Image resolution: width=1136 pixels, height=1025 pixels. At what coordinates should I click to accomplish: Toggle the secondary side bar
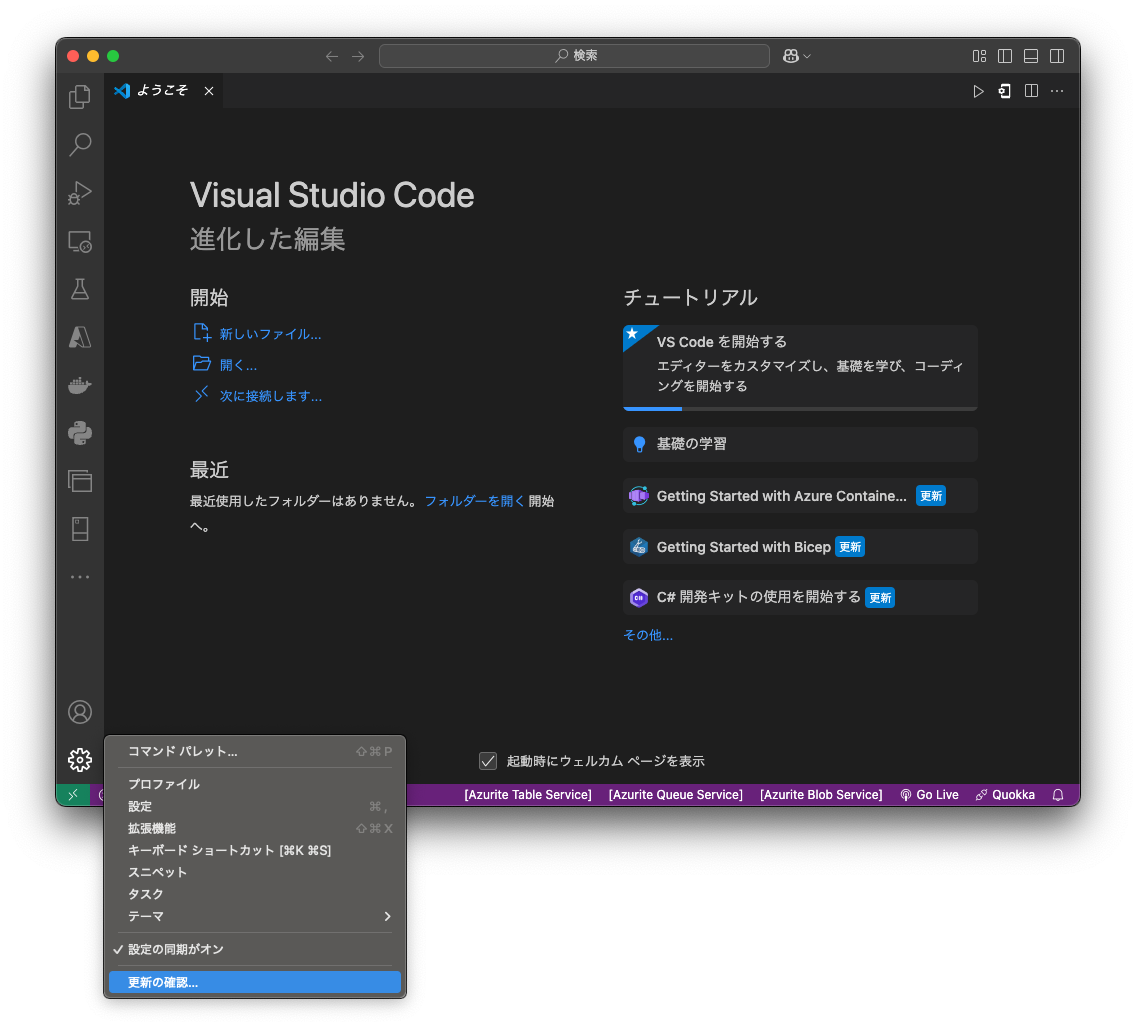tap(1057, 56)
